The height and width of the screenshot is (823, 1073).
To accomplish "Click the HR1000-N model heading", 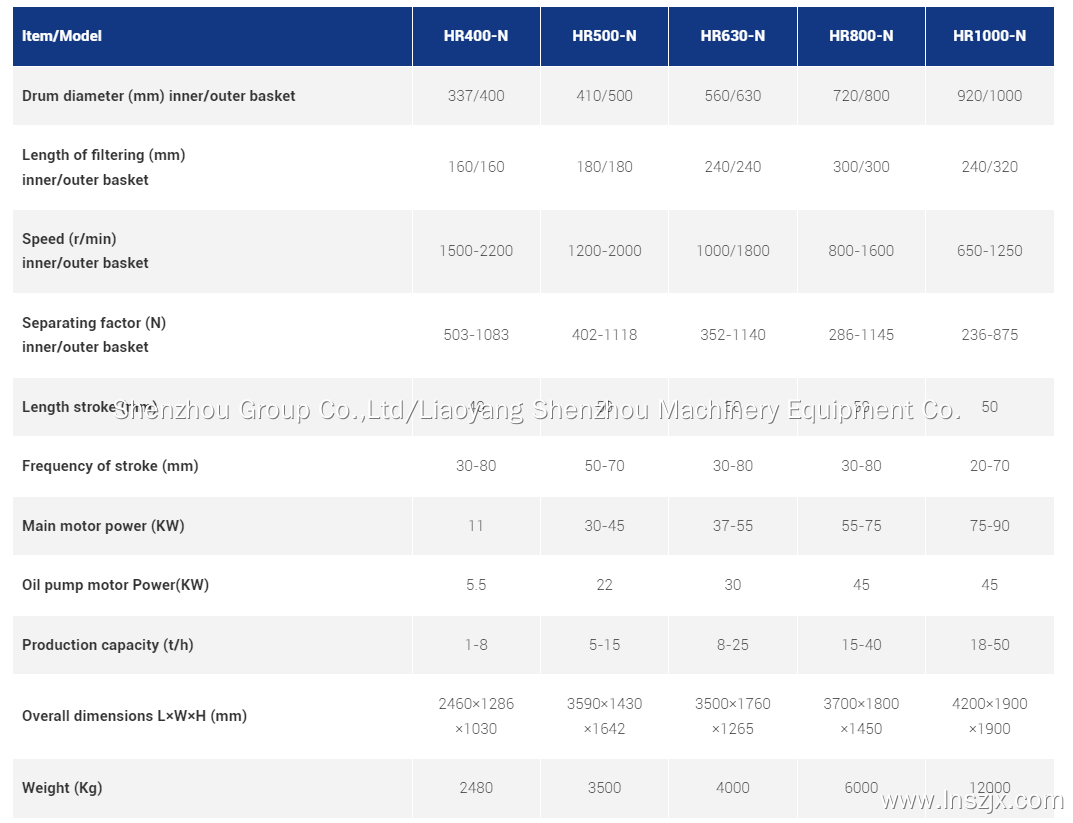I will click(x=989, y=35).
